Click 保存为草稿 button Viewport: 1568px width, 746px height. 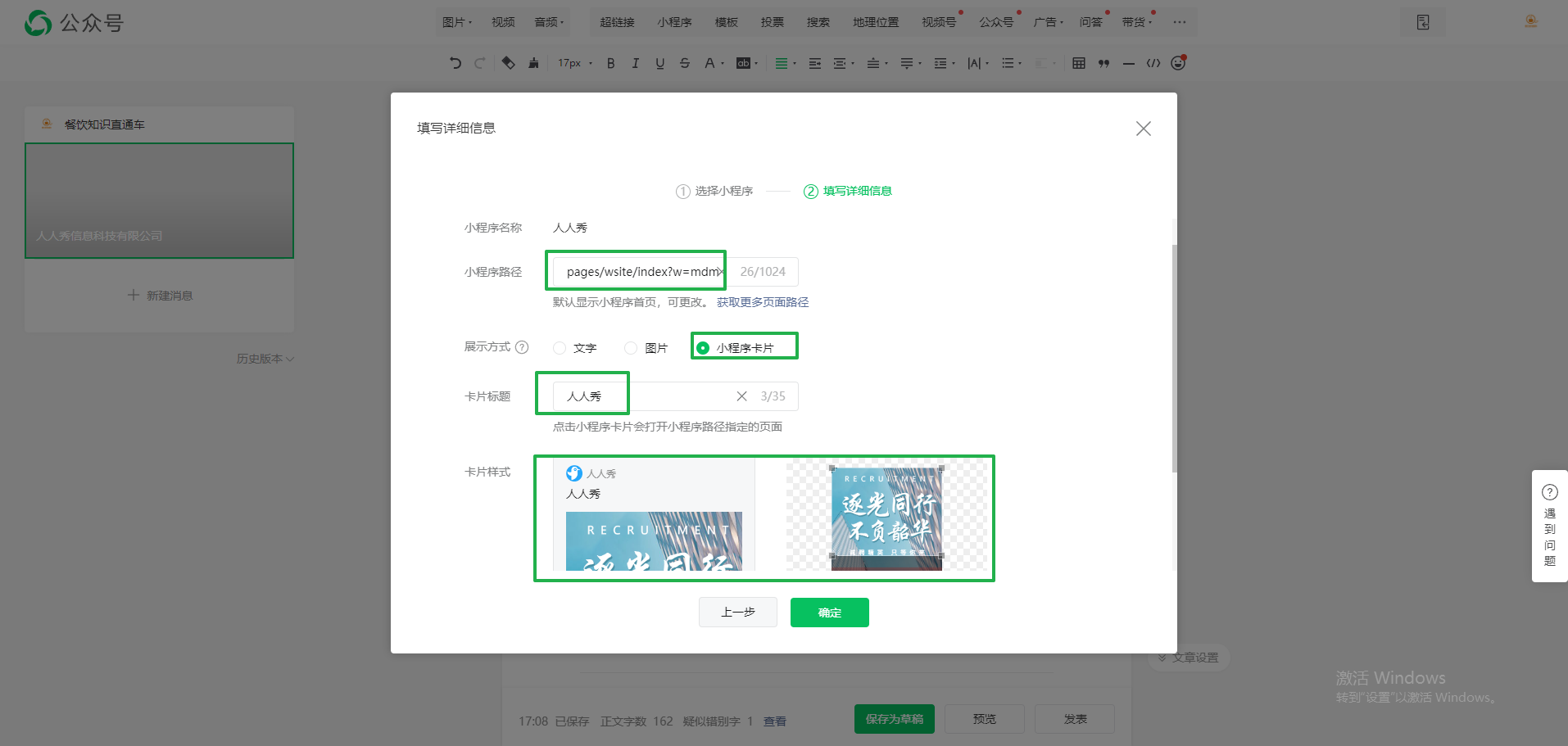click(895, 719)
